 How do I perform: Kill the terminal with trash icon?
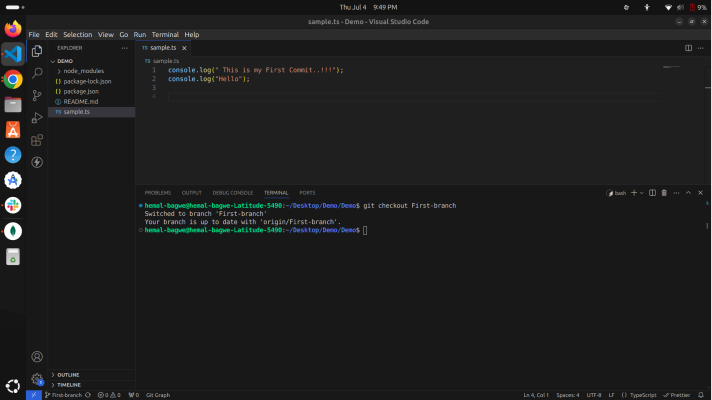coord(664,193)
